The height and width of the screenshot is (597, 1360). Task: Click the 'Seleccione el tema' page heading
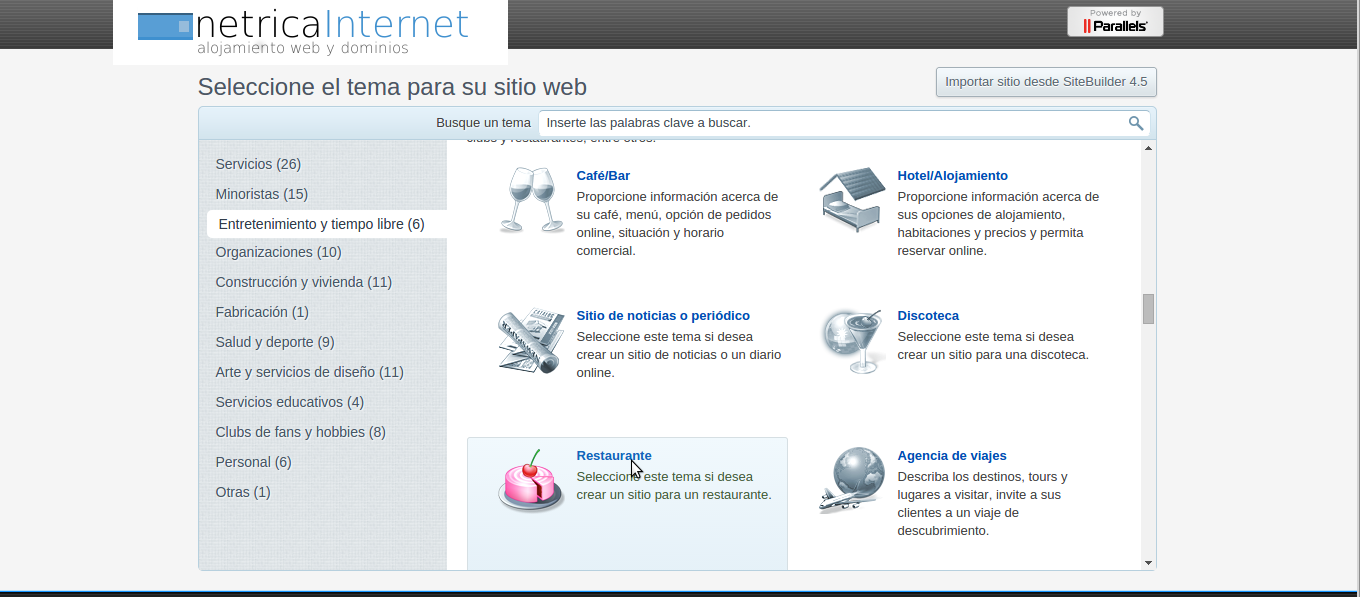pyautogui.click(x=392, y=87)
